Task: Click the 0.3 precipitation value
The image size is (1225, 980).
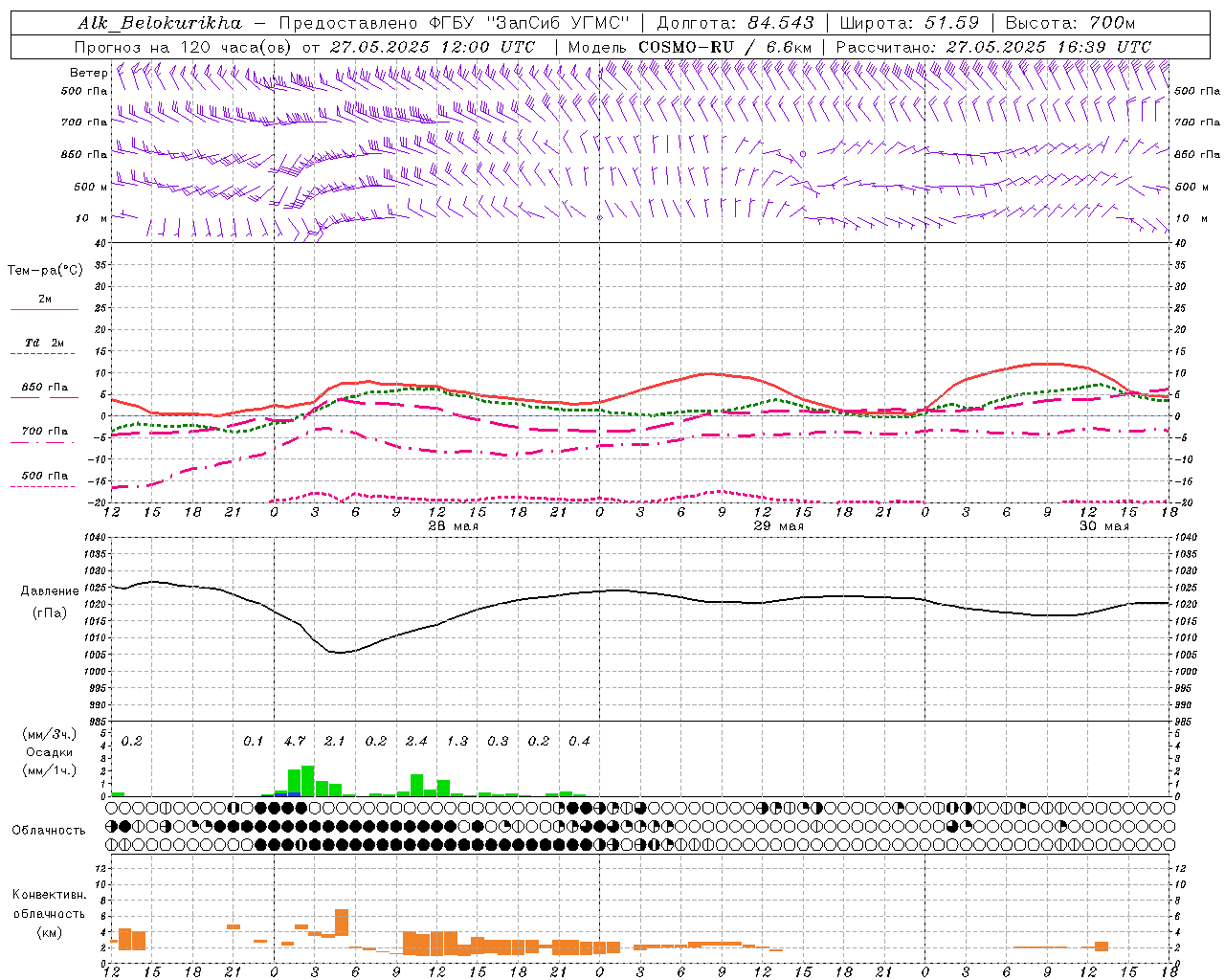Action: point(498,742)
